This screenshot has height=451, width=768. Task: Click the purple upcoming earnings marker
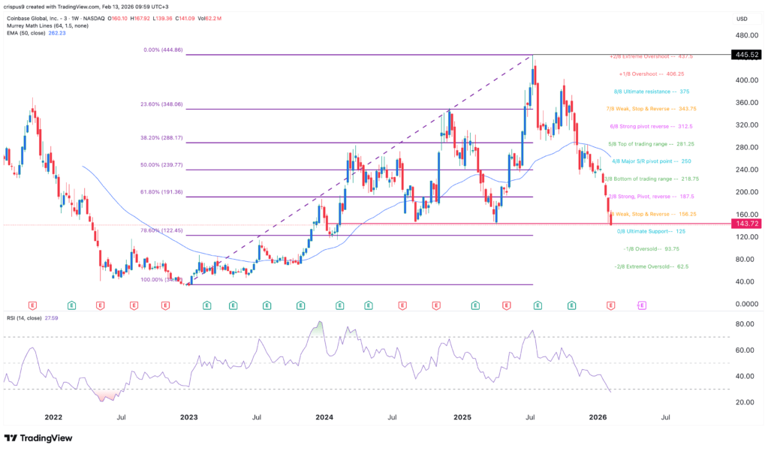642,306
